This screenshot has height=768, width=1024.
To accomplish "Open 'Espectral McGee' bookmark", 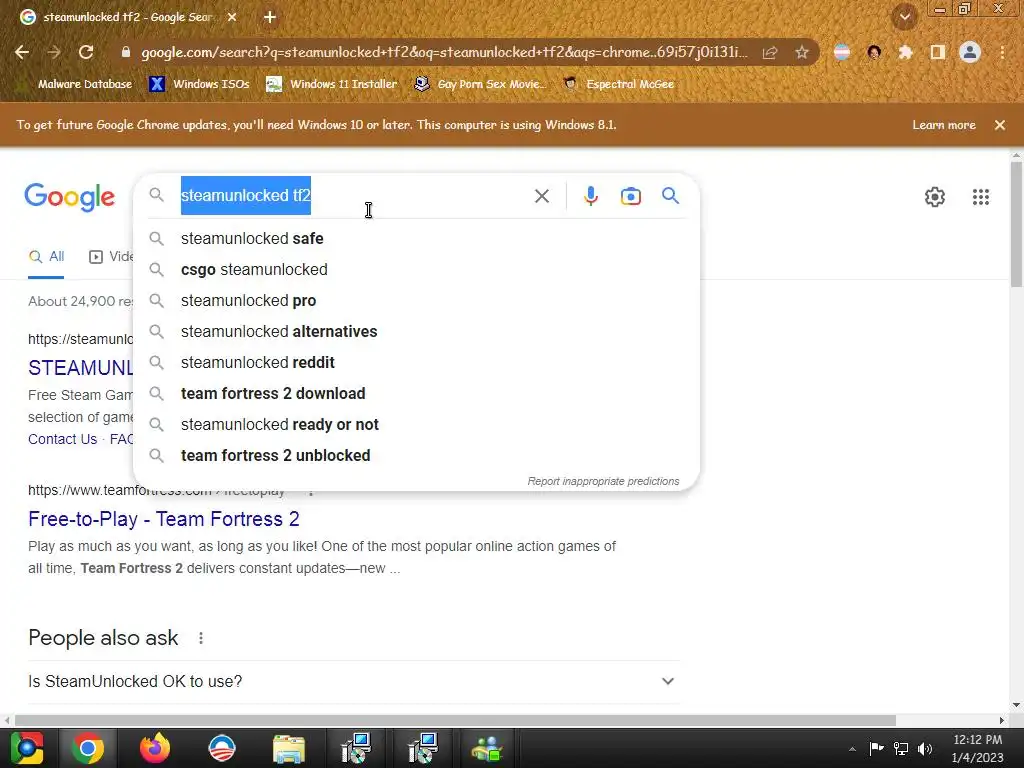I will click(x=618, y=84).
